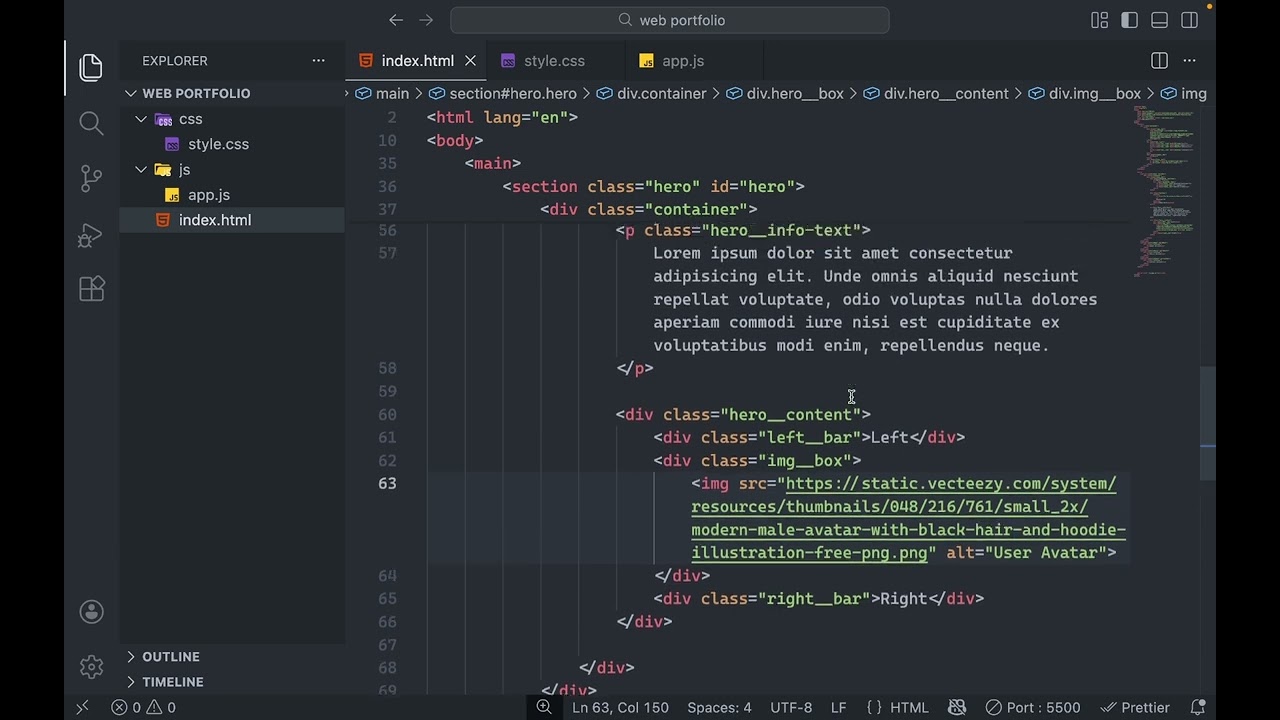
Task: Open the Manage gear menu
Action: tap(91, 667)
